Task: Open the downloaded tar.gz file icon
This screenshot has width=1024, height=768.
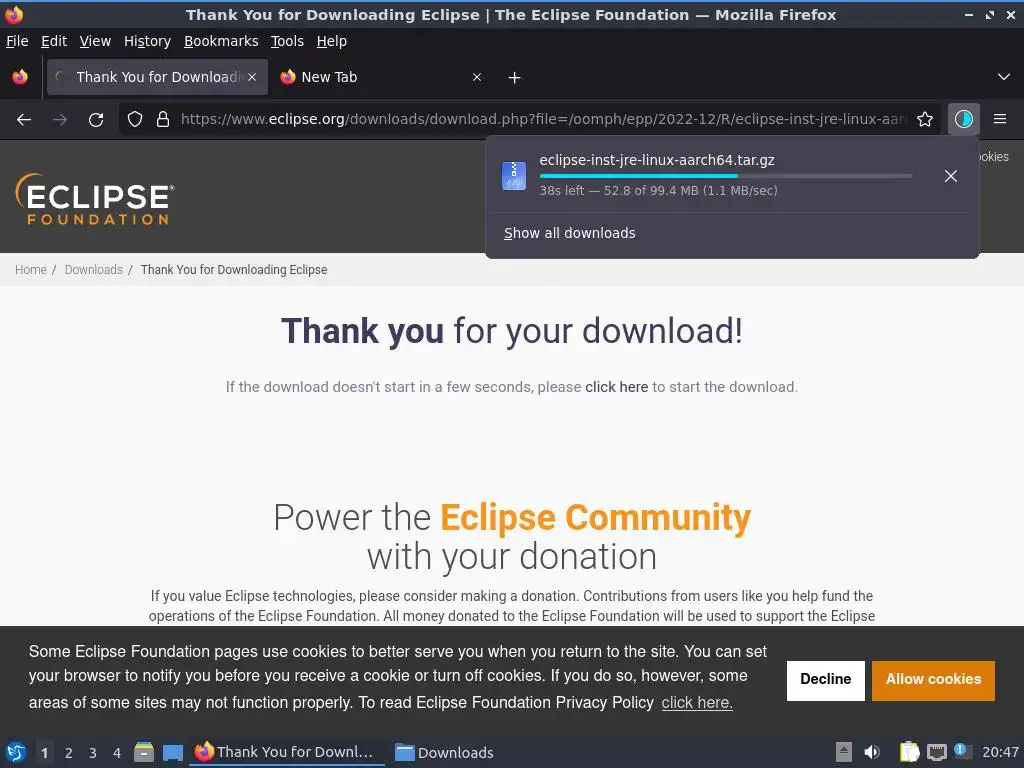Action: click(514, 176)
